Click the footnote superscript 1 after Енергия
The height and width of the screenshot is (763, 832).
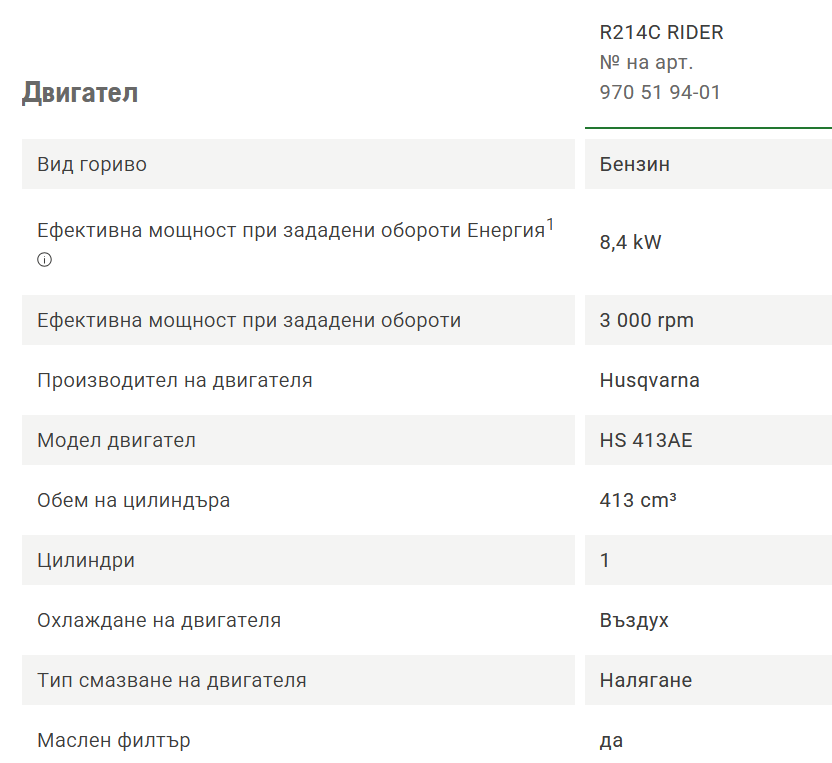[550, 224]
